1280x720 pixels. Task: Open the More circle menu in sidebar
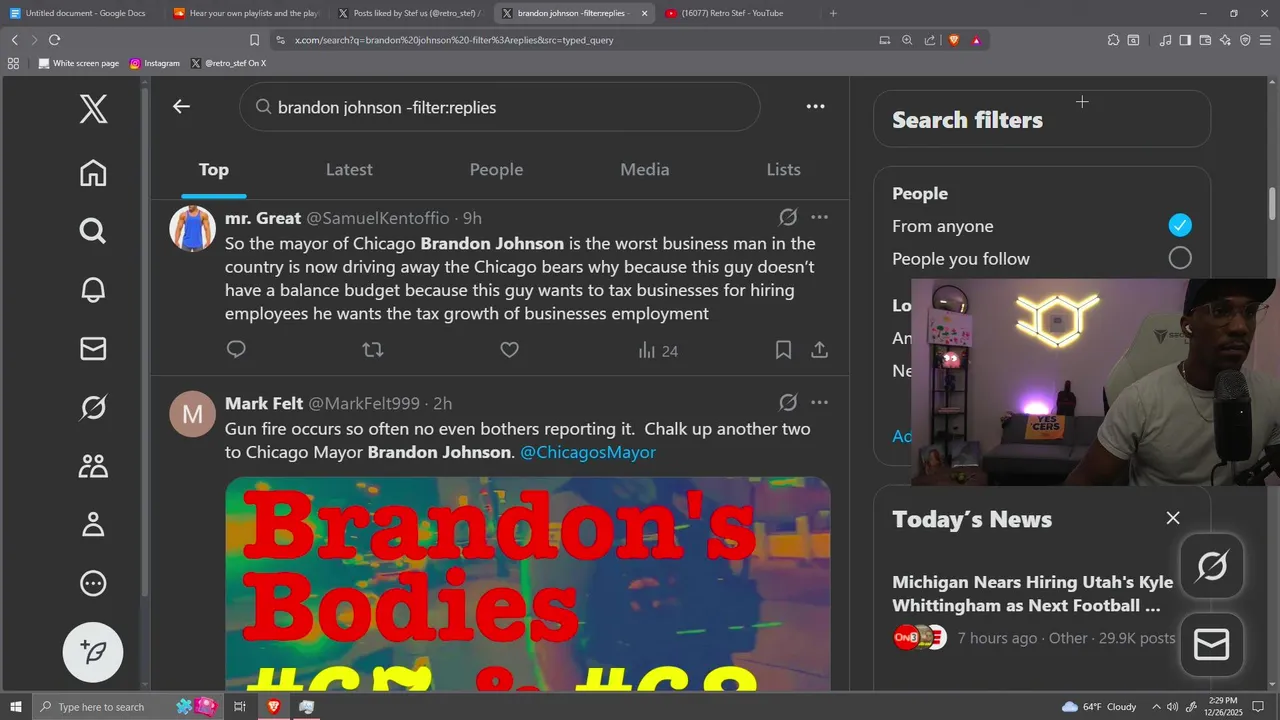coord(93,583)
